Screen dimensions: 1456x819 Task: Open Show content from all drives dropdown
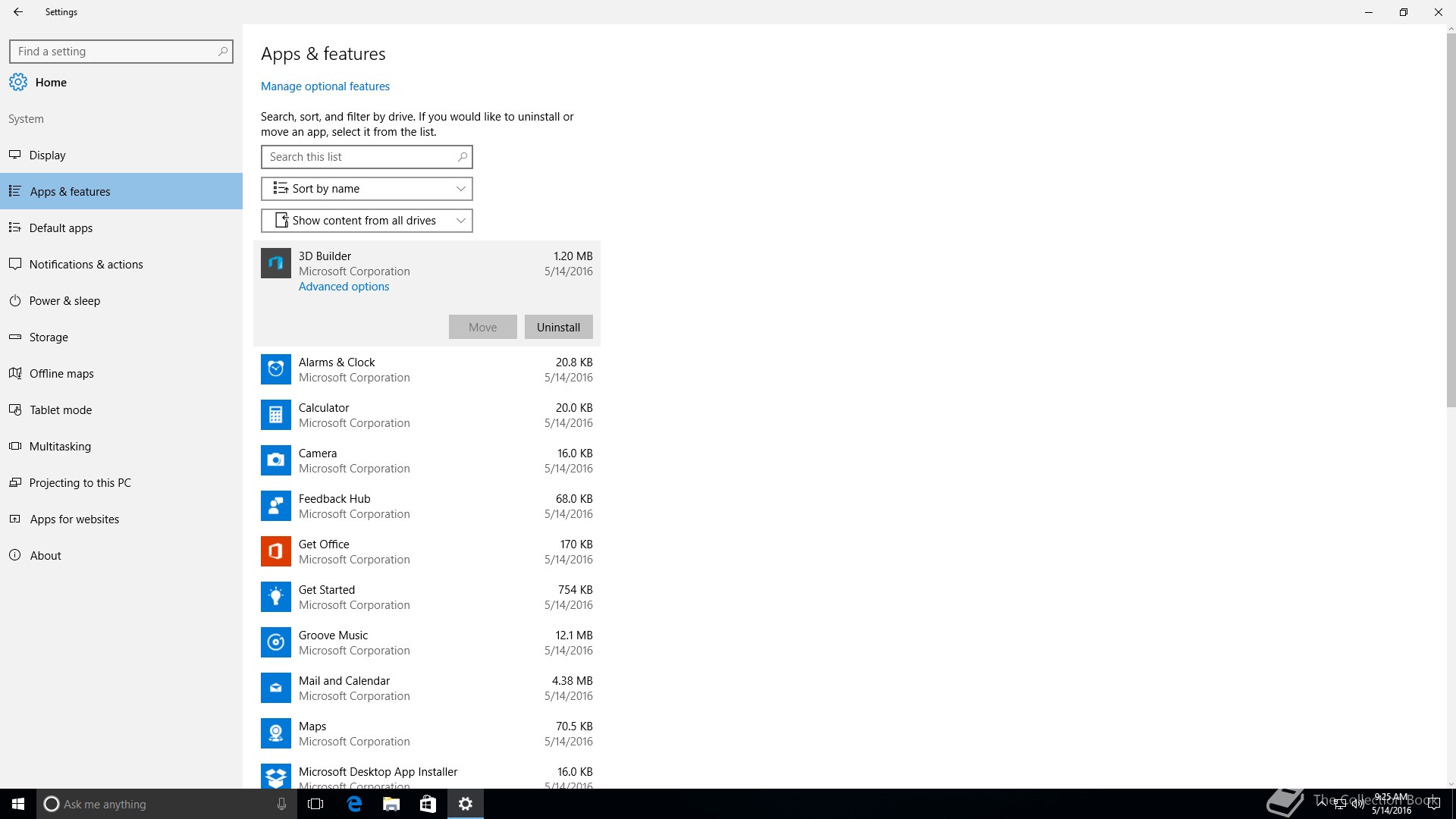366,221
